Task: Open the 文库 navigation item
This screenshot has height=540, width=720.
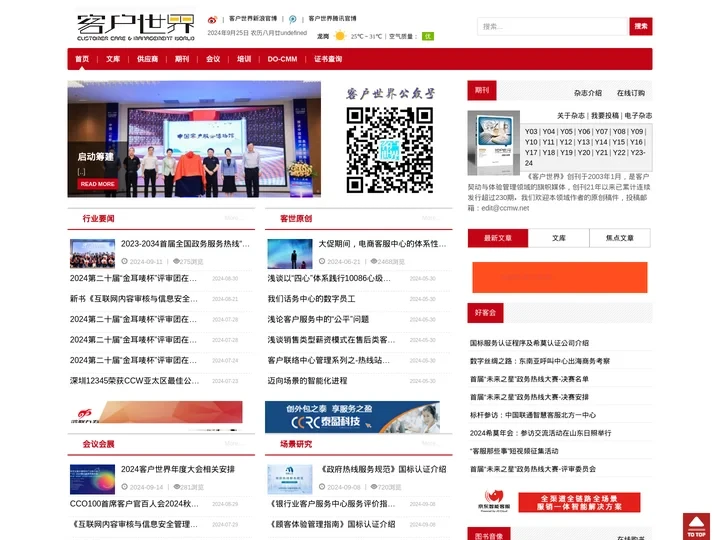Action: point(113,59)
